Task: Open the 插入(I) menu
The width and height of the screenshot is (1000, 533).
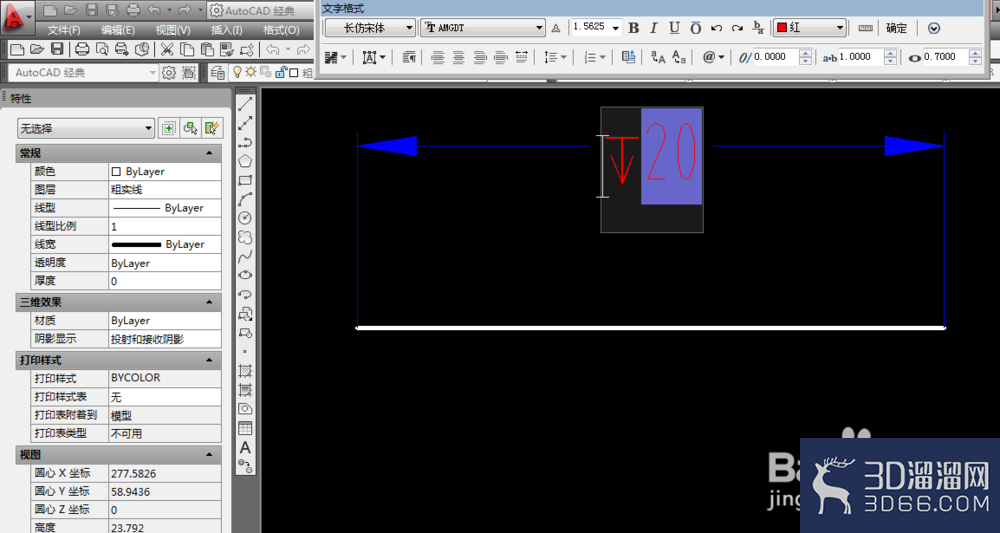Action: [x=226, y=30]
